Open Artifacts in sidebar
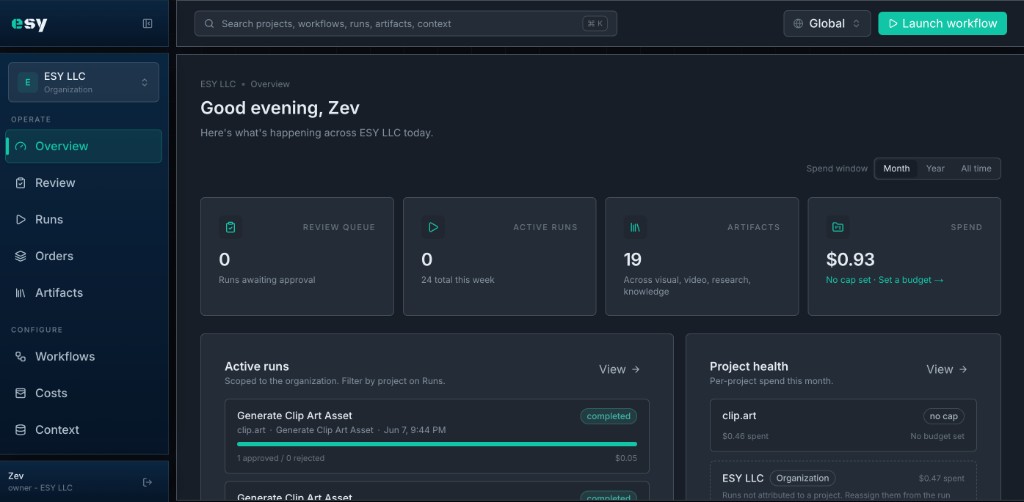The image size is (1024, 502). [84, 292]
